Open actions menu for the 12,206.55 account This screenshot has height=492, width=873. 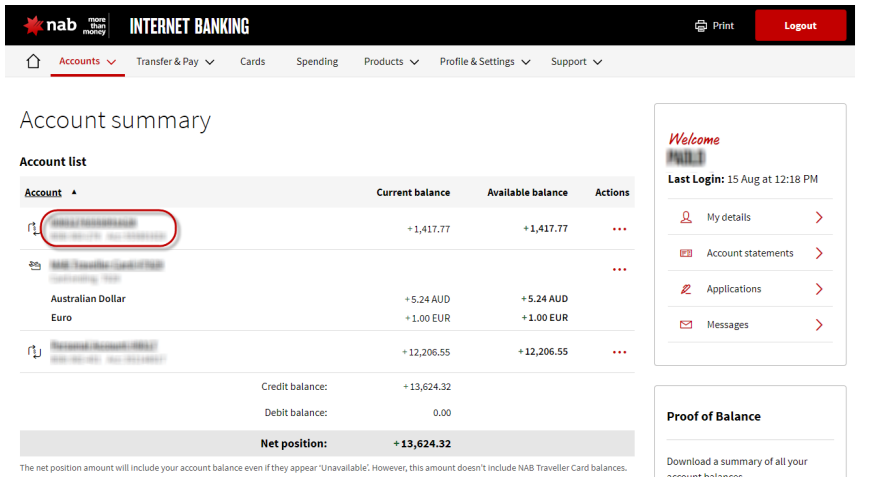pyautogui.click(x=619, y=352)
